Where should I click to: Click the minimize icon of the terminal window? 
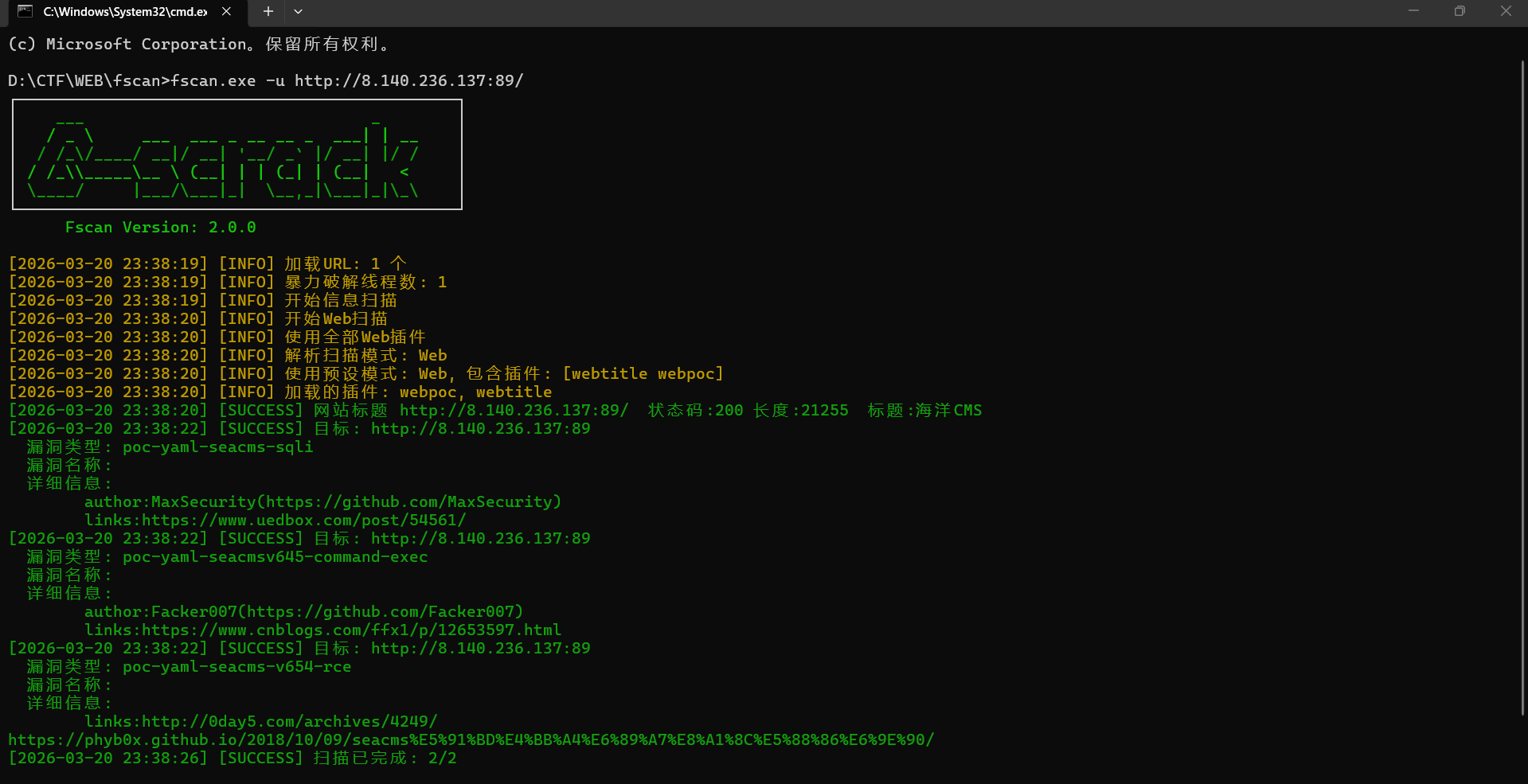click(1413, 11)
